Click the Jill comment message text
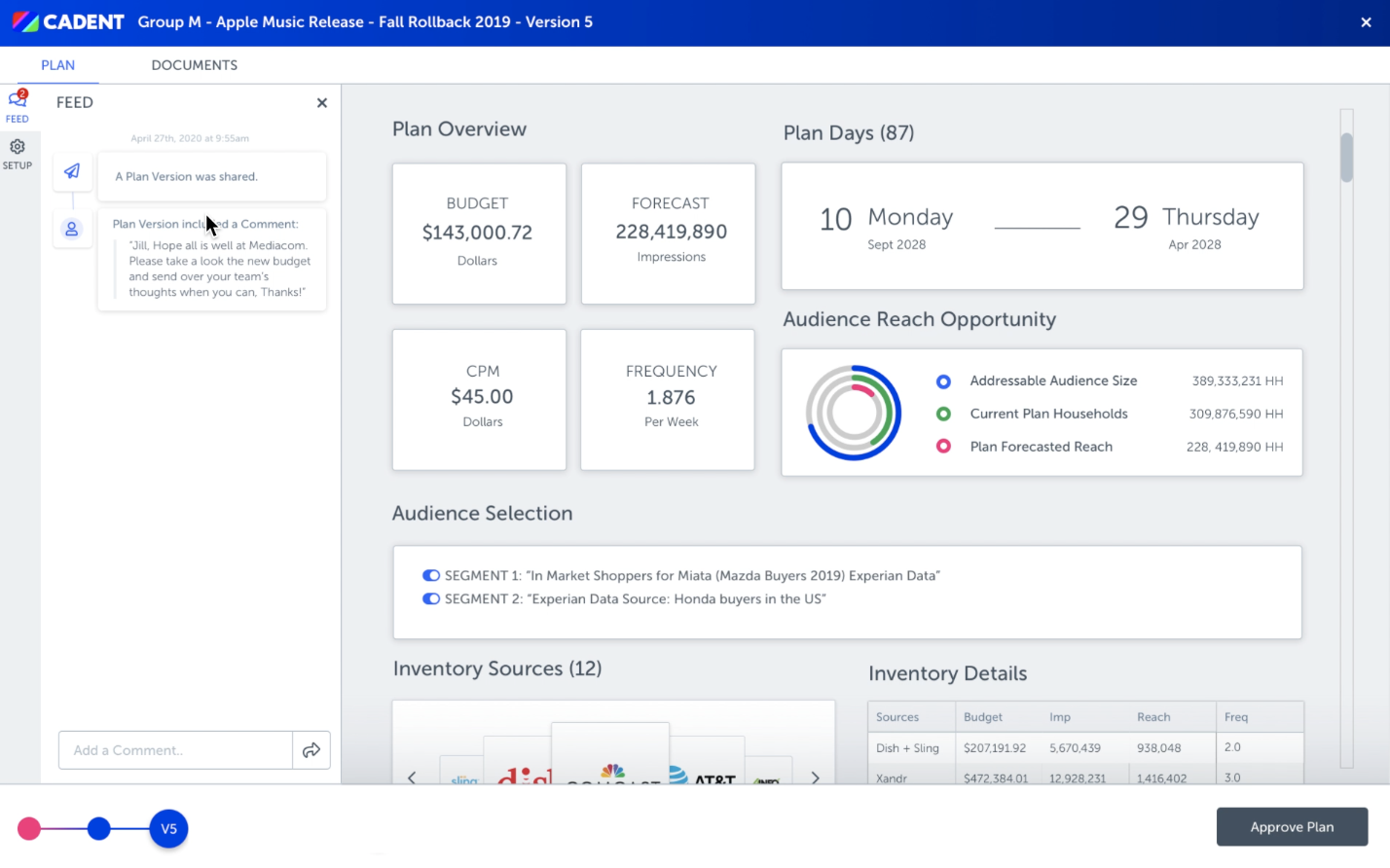The height and width of the screenshot is (868, 1390). pyautogui.click(x=219, y=269)
